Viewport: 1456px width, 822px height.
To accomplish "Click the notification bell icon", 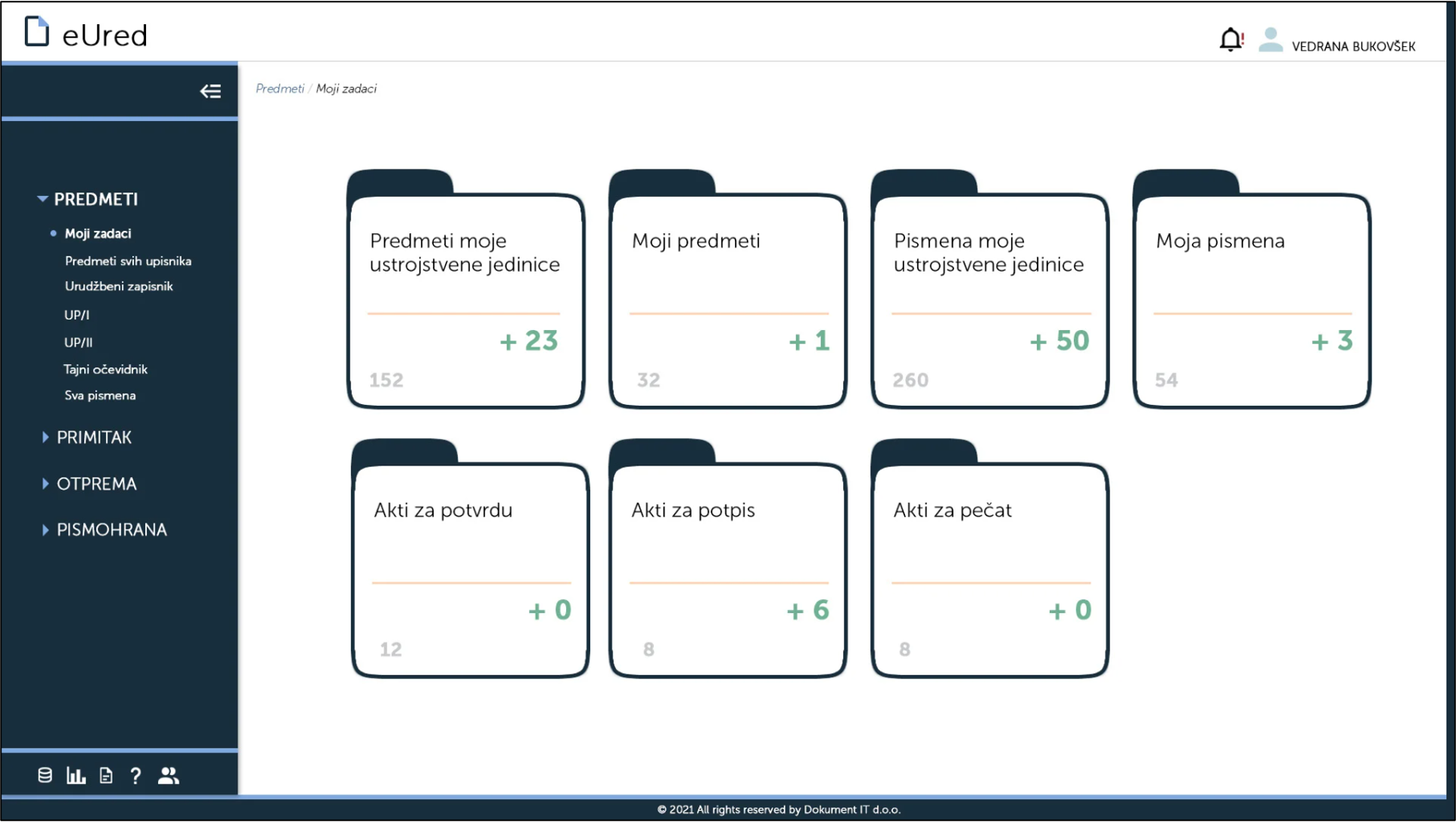I will tap(1230, 39).
